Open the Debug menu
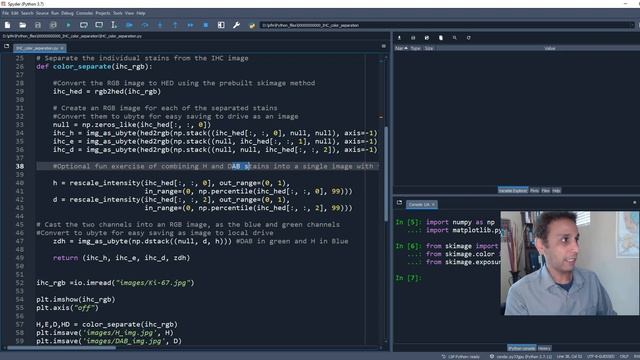The width and height of the screenshot is (640, 360). tap(67, 13)
